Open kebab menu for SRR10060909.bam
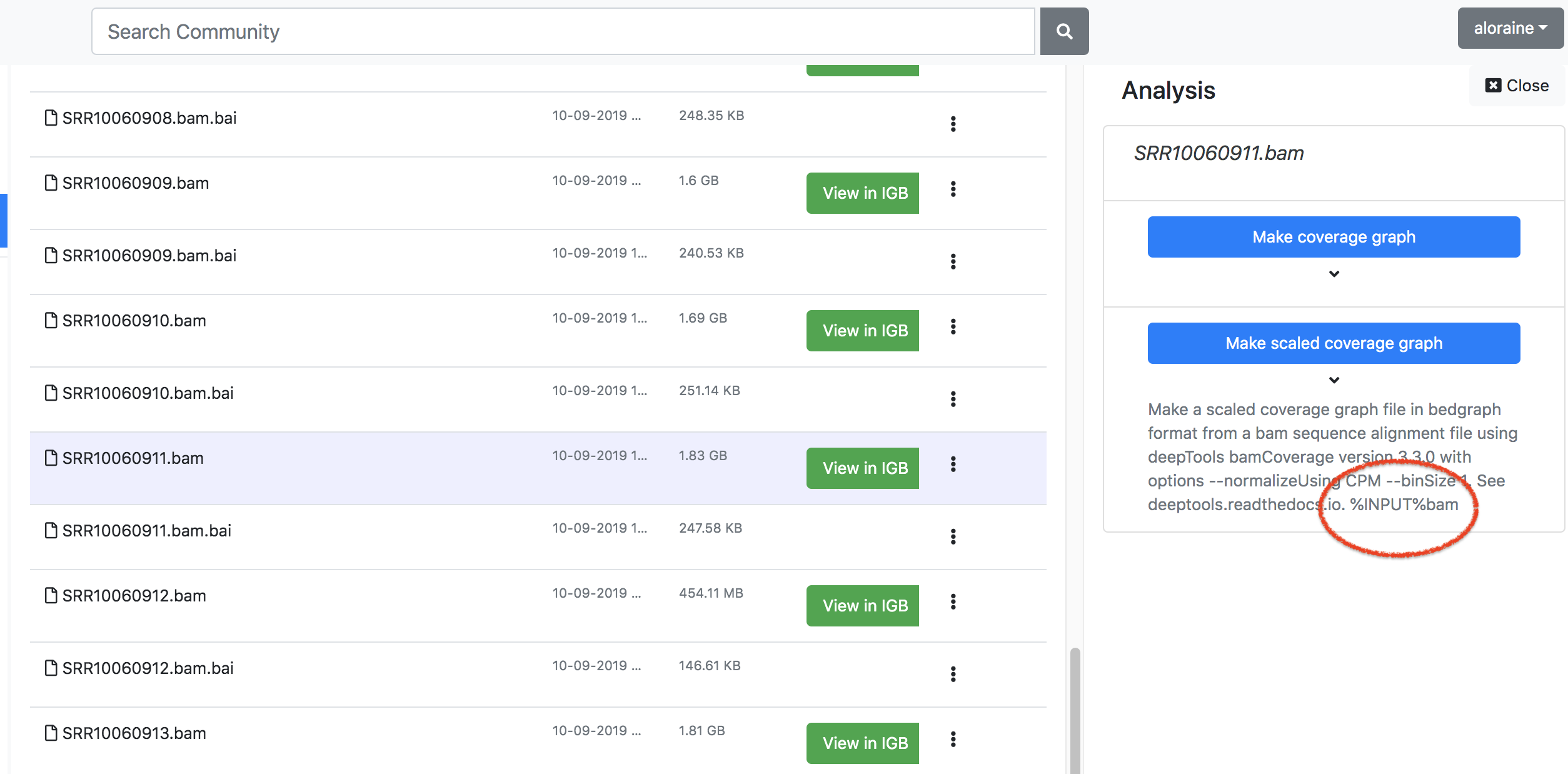This screenshot has width=1568, height=774. click(953, 189)
